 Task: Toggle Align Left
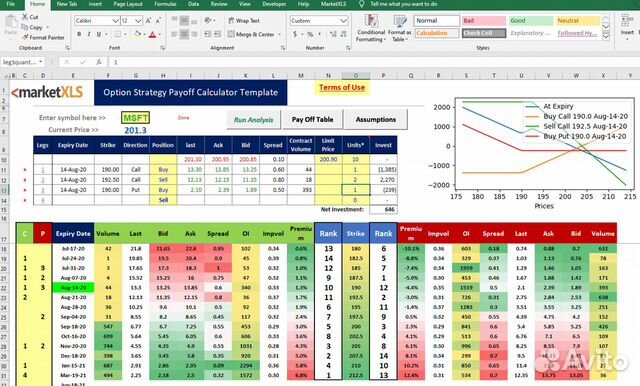click(x=175, y=34)
